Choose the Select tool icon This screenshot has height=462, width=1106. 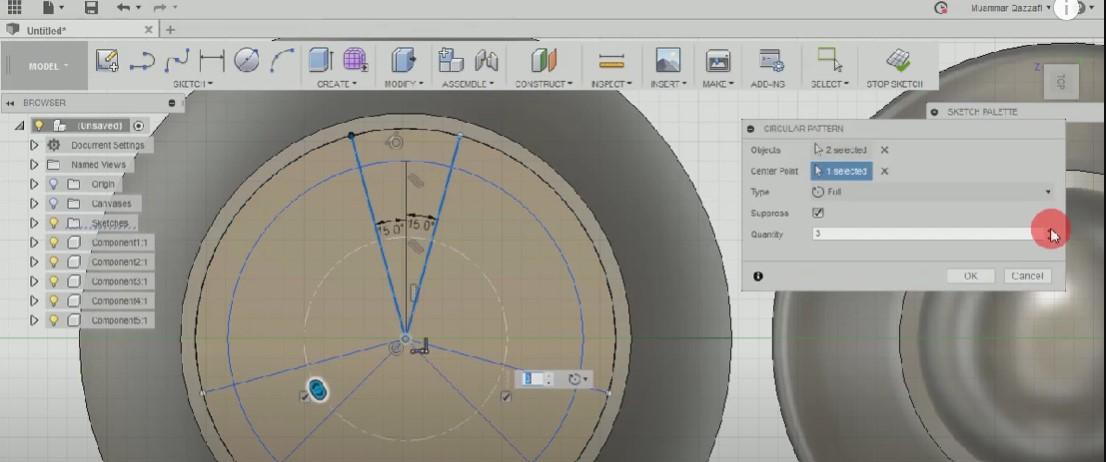830,60
